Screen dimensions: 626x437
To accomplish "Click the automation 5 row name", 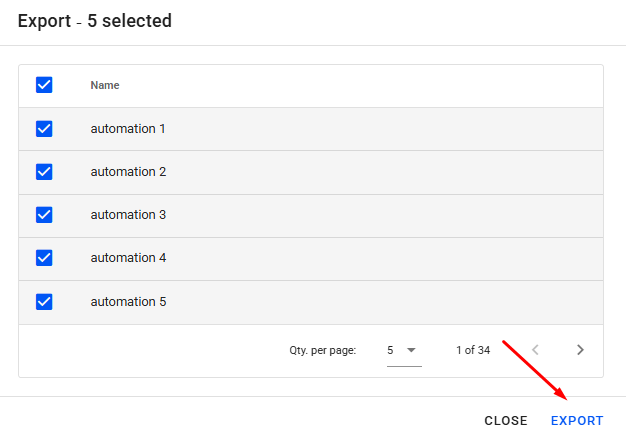I will point(128,302).
